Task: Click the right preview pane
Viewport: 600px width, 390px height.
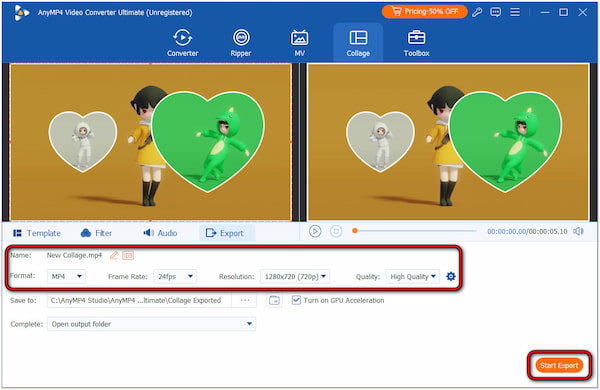Action: (x=448, y=142)
